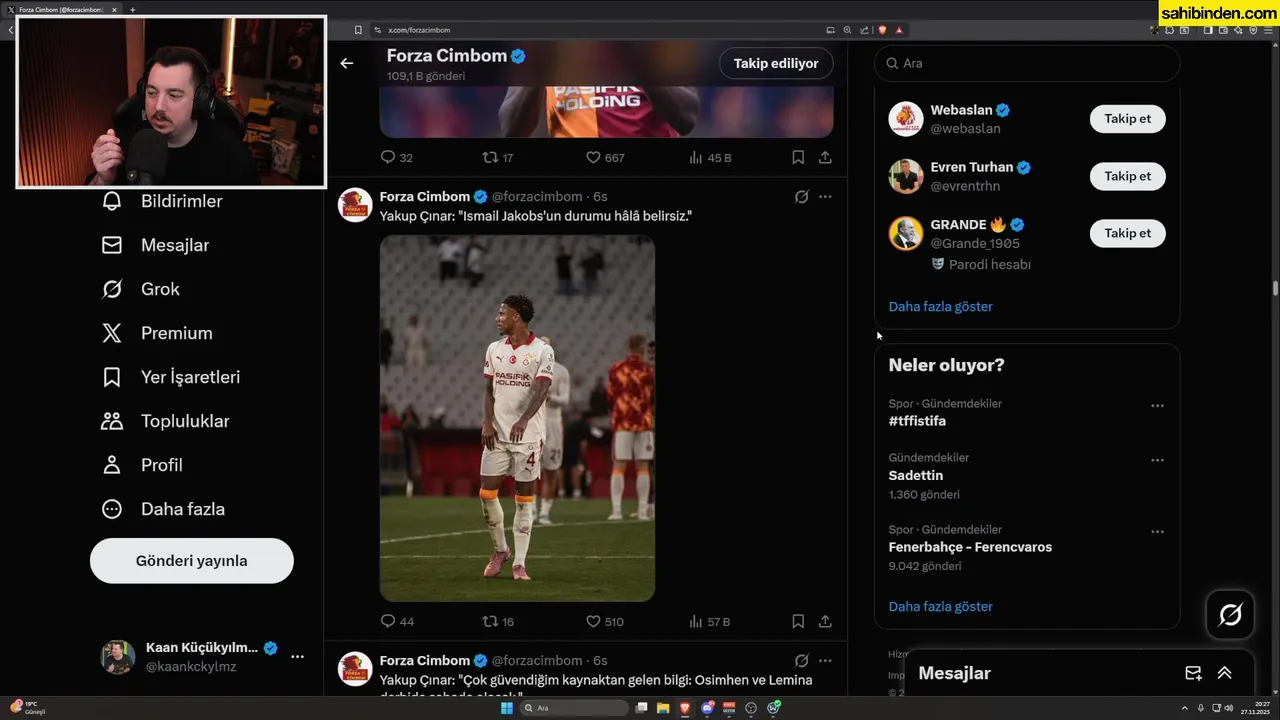Screen dimensions: 1280x720
Task: Open Yer İşaretleri bookmarks icon
Action: pos(112,377)
